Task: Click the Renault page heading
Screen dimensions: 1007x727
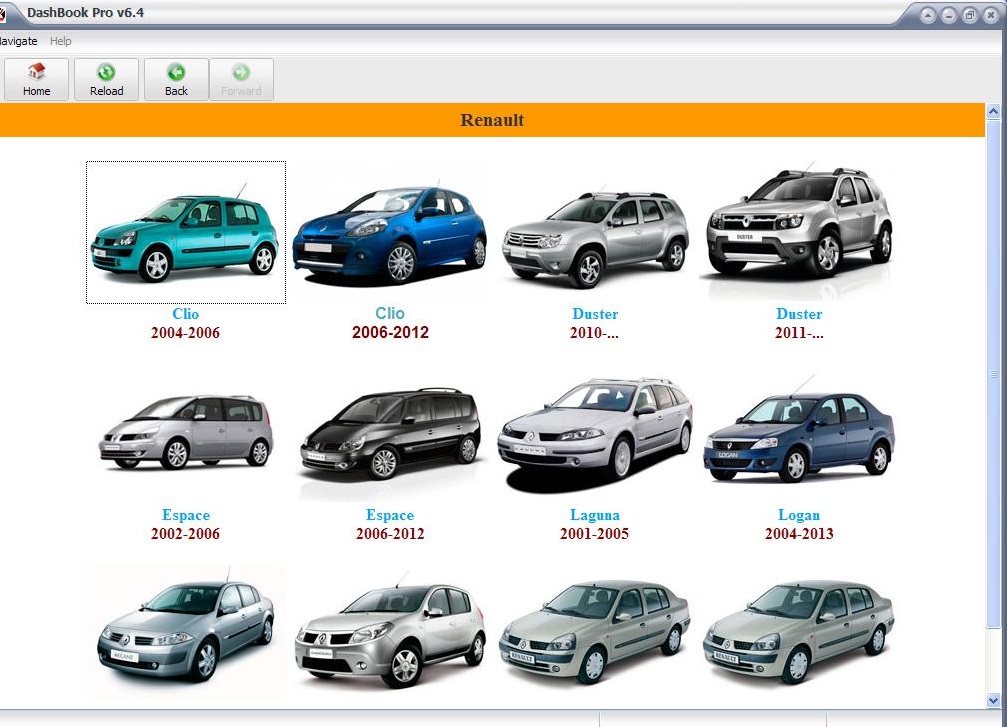Action: click(492, 120)
